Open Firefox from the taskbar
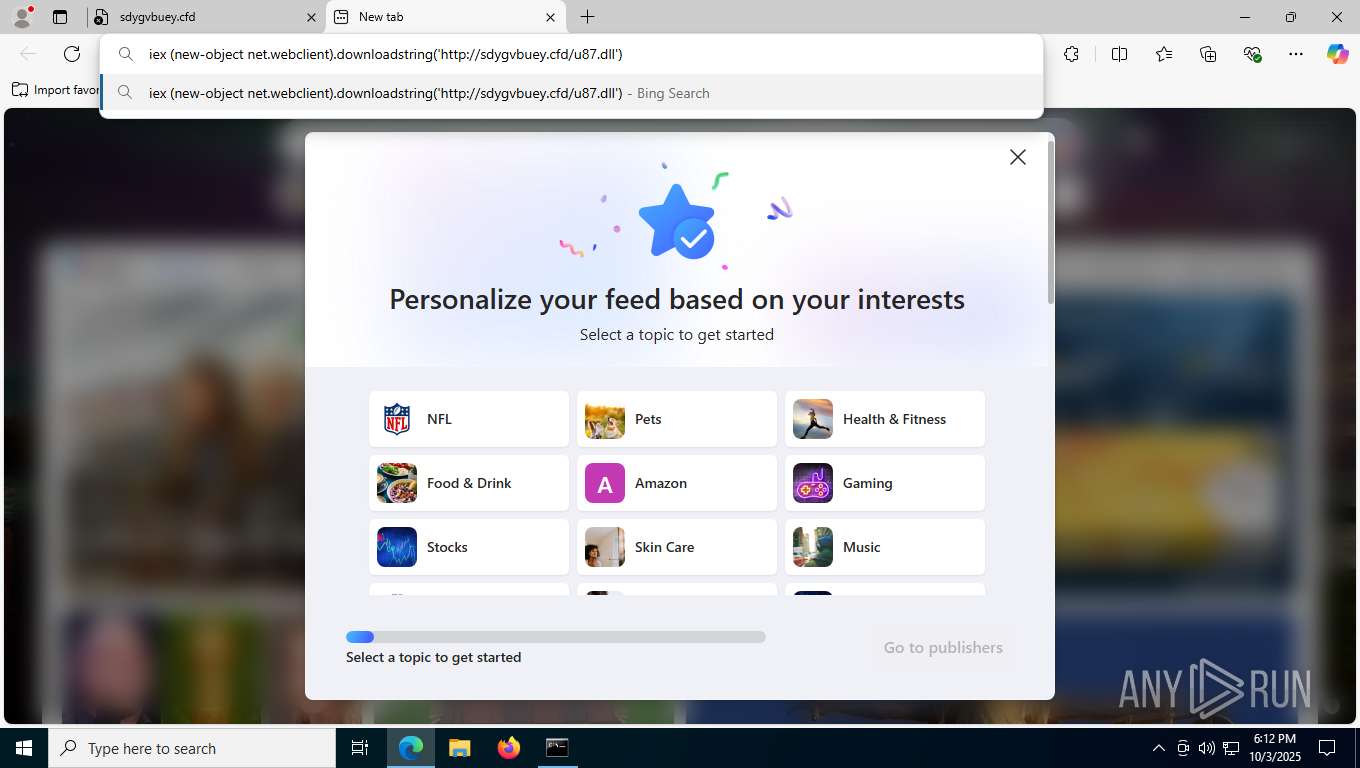This screenshot has width=1360, height=768. pyautogui.click(x=508, y=748)
